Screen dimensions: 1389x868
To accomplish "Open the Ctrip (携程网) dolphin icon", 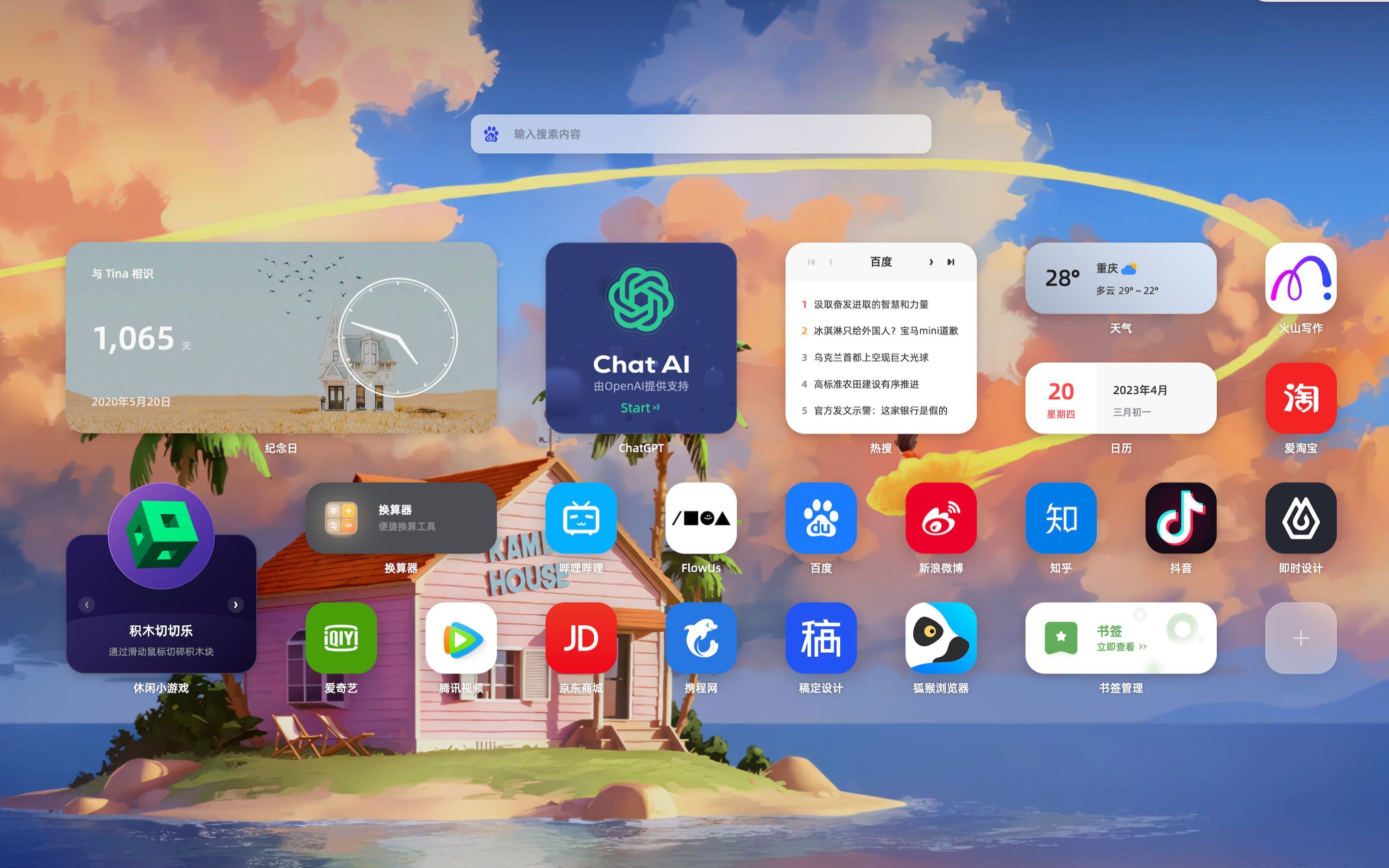I will pyautogui.click(x=701, y=638).
